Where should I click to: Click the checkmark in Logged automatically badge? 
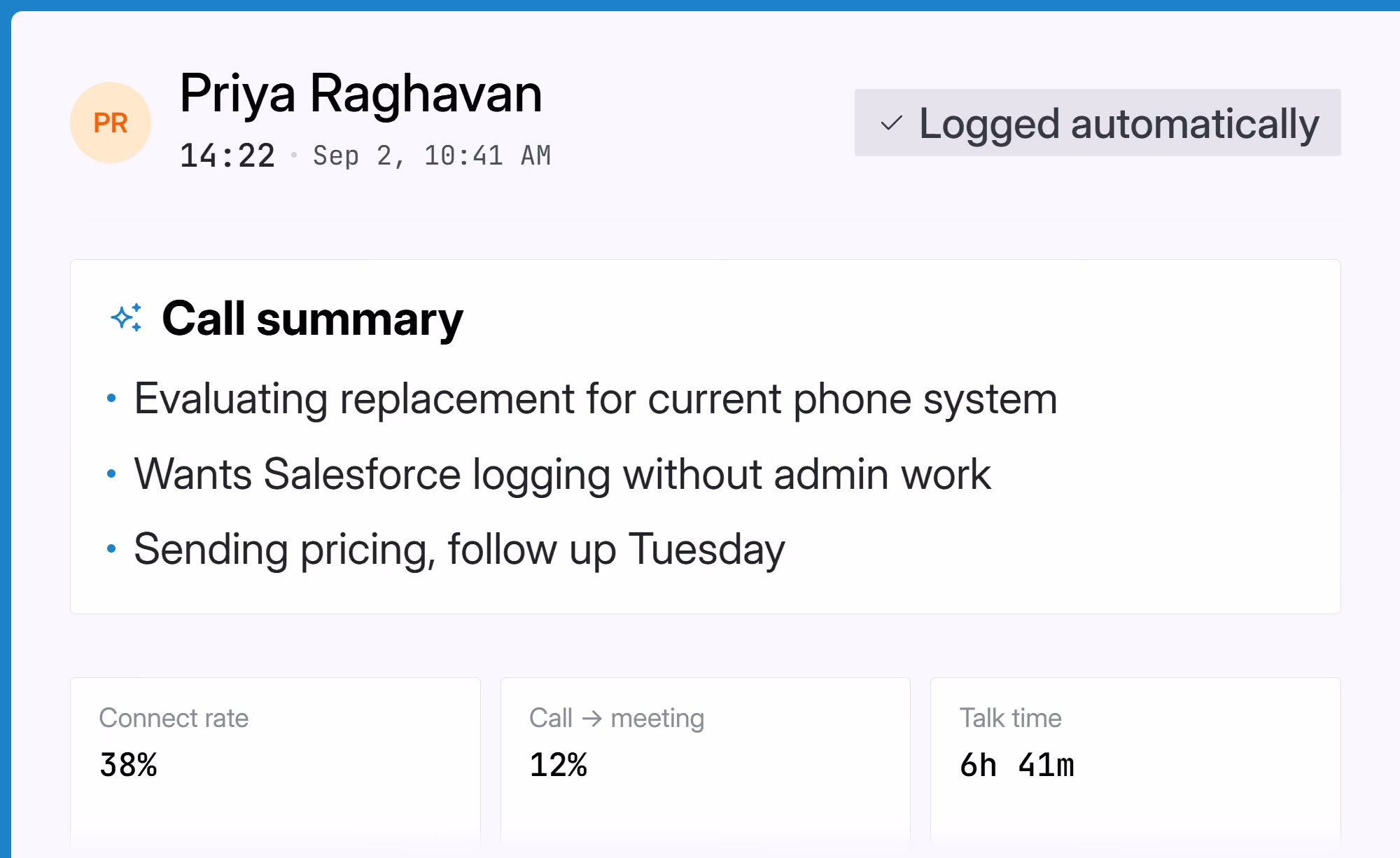tap(891, 123)
